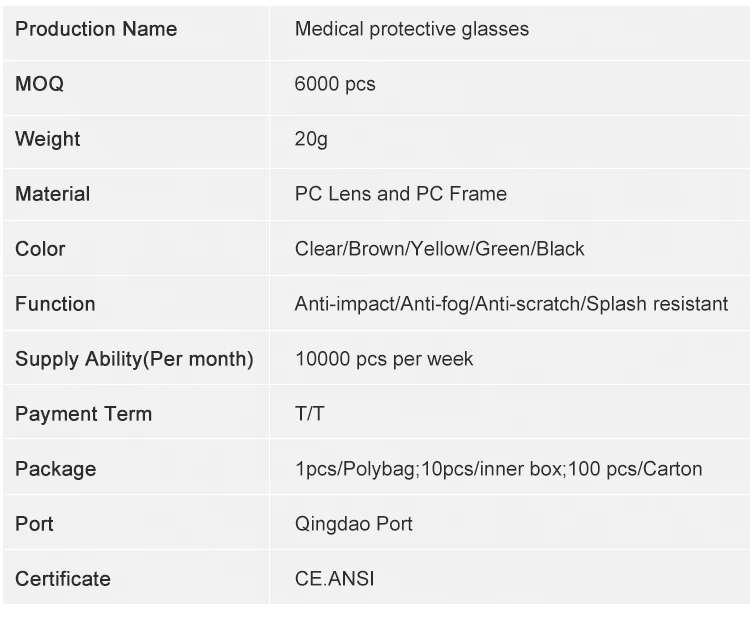750x619 pixels.
Task: Click the "Function" row label
Action: click(55, 304)
